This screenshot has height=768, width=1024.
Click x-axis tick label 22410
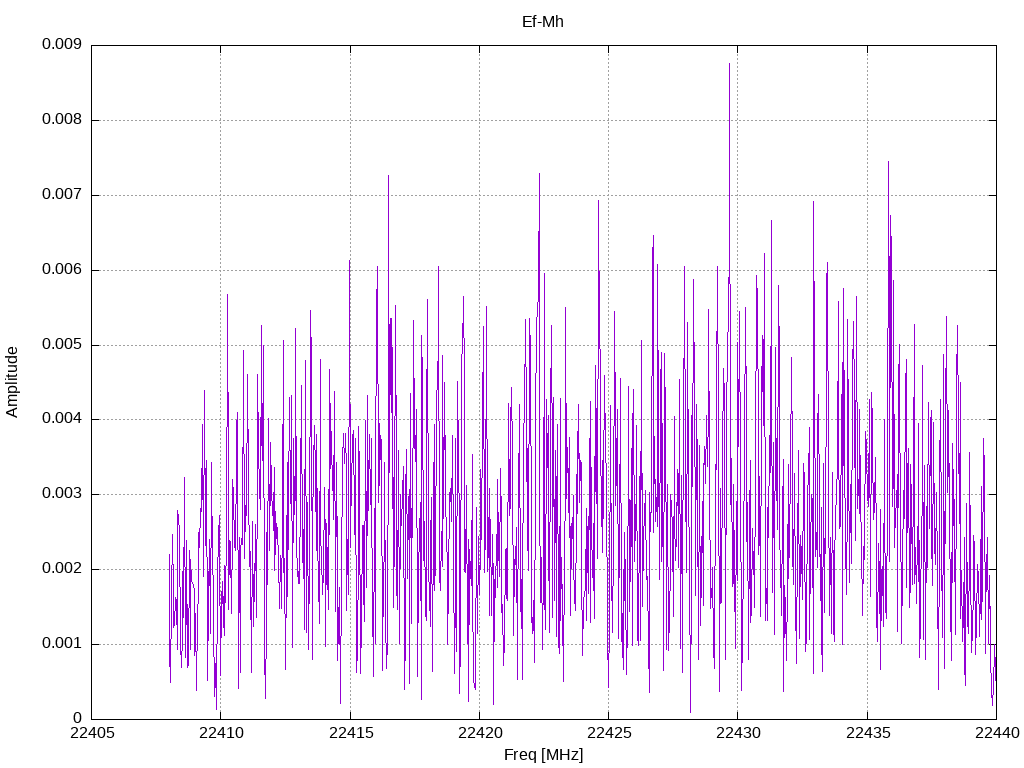pos(221,733)
